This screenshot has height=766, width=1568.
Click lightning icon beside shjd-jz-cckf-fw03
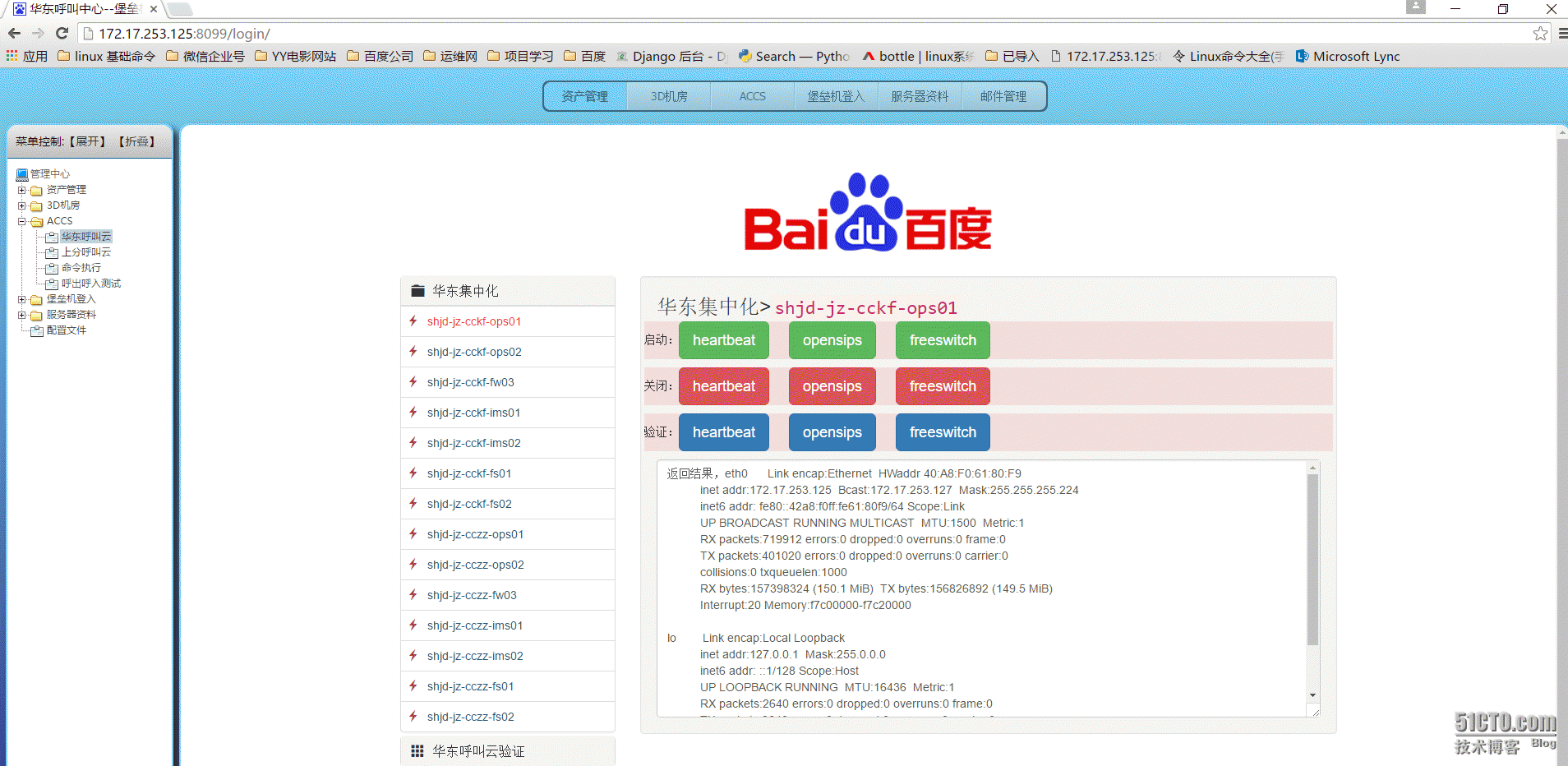[x=413, y=381]
